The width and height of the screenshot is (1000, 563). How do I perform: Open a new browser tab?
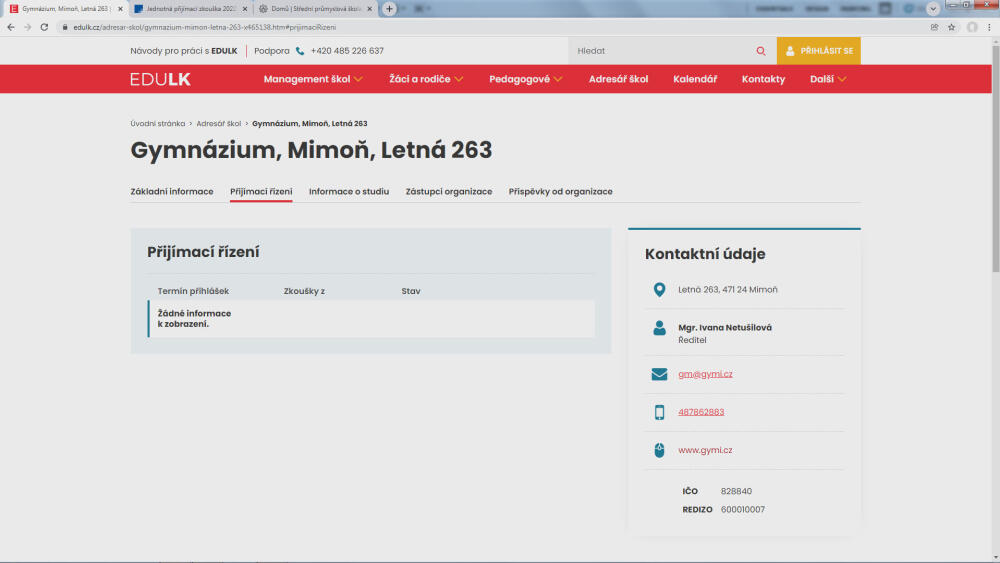click(389, 8)
